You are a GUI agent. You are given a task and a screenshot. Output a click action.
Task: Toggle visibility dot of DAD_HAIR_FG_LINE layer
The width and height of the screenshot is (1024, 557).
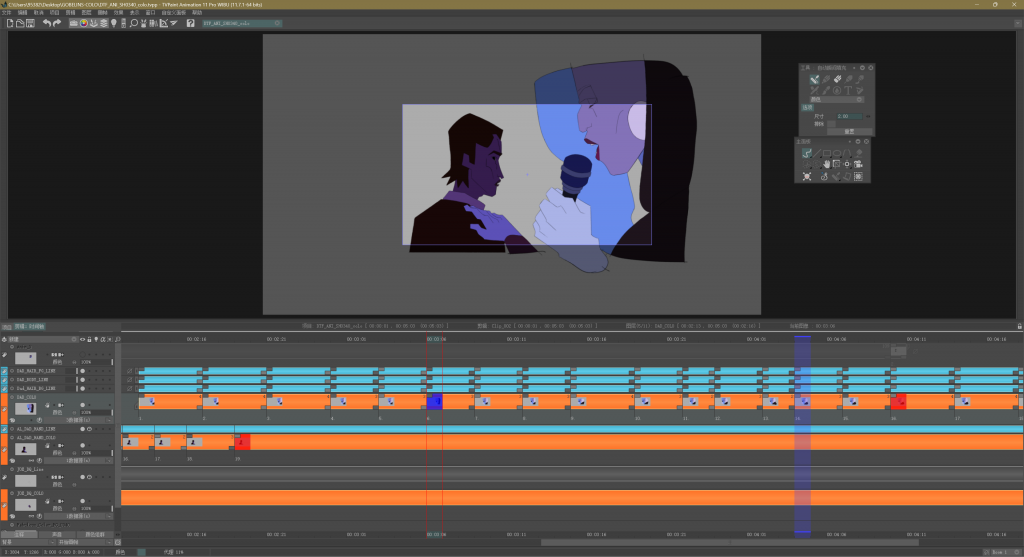point(82,371)
